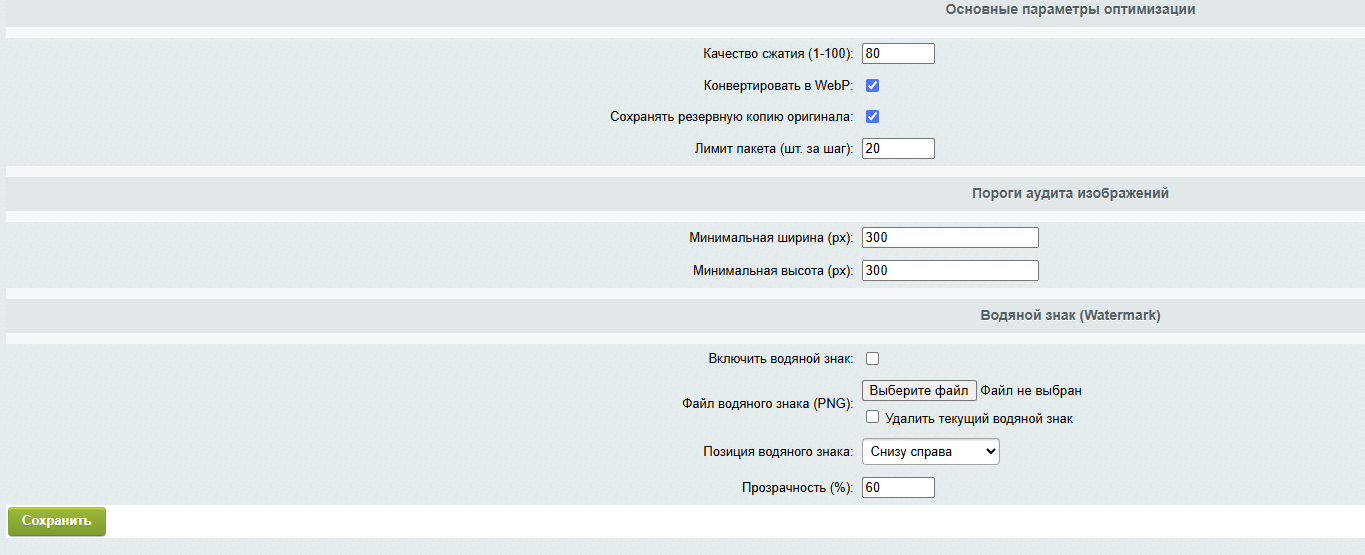Viewport: 1365px width, 555px height.
Task: Toggle the Конвертировать в WebP checkbox
Action: pos(872,85)
